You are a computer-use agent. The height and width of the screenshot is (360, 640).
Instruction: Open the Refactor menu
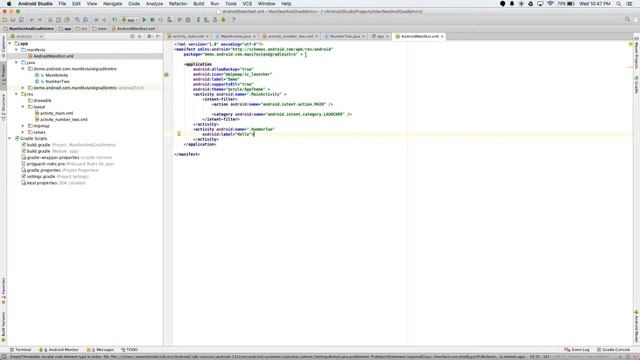click(178, 4)
